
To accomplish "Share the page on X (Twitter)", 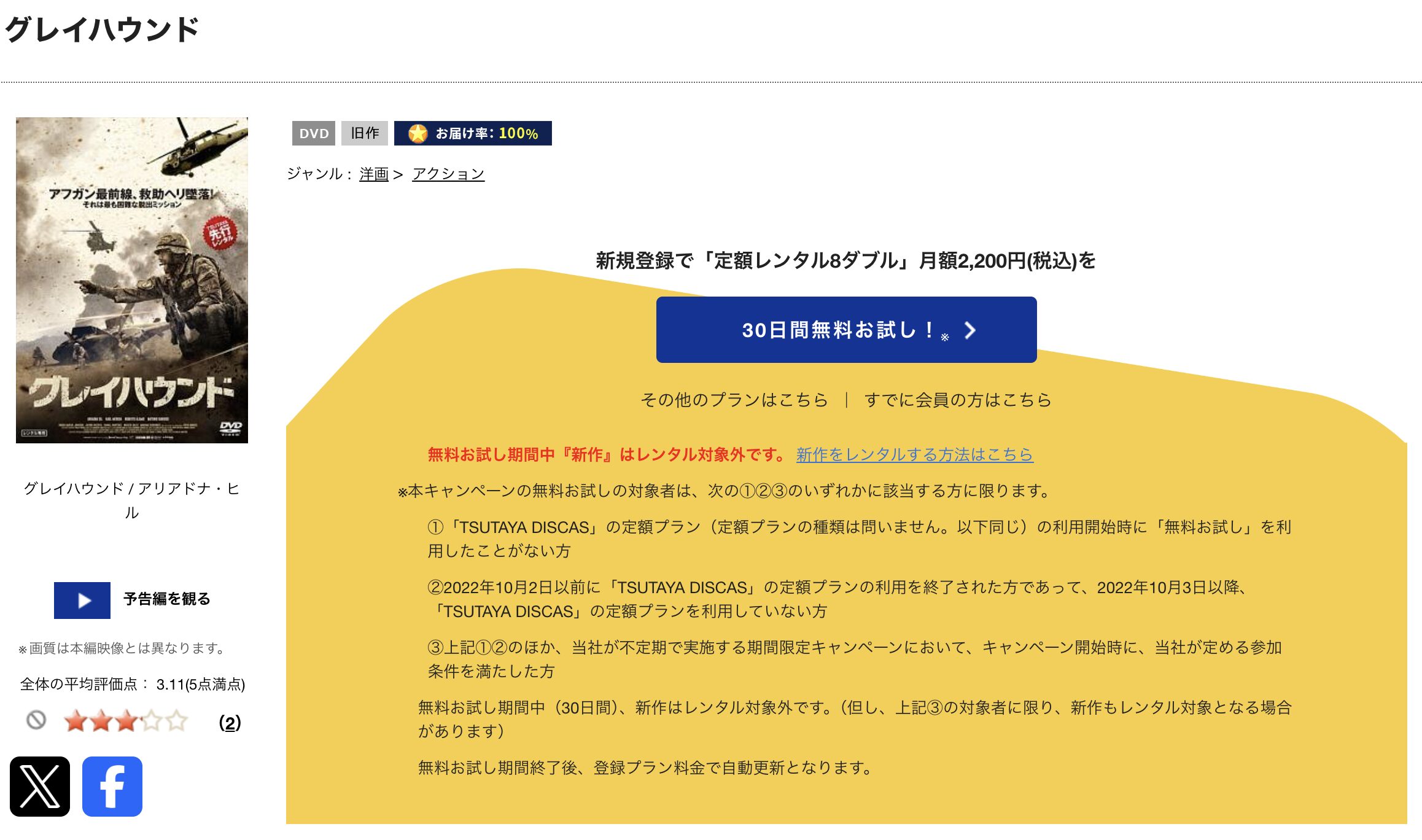I will point(40,787).
